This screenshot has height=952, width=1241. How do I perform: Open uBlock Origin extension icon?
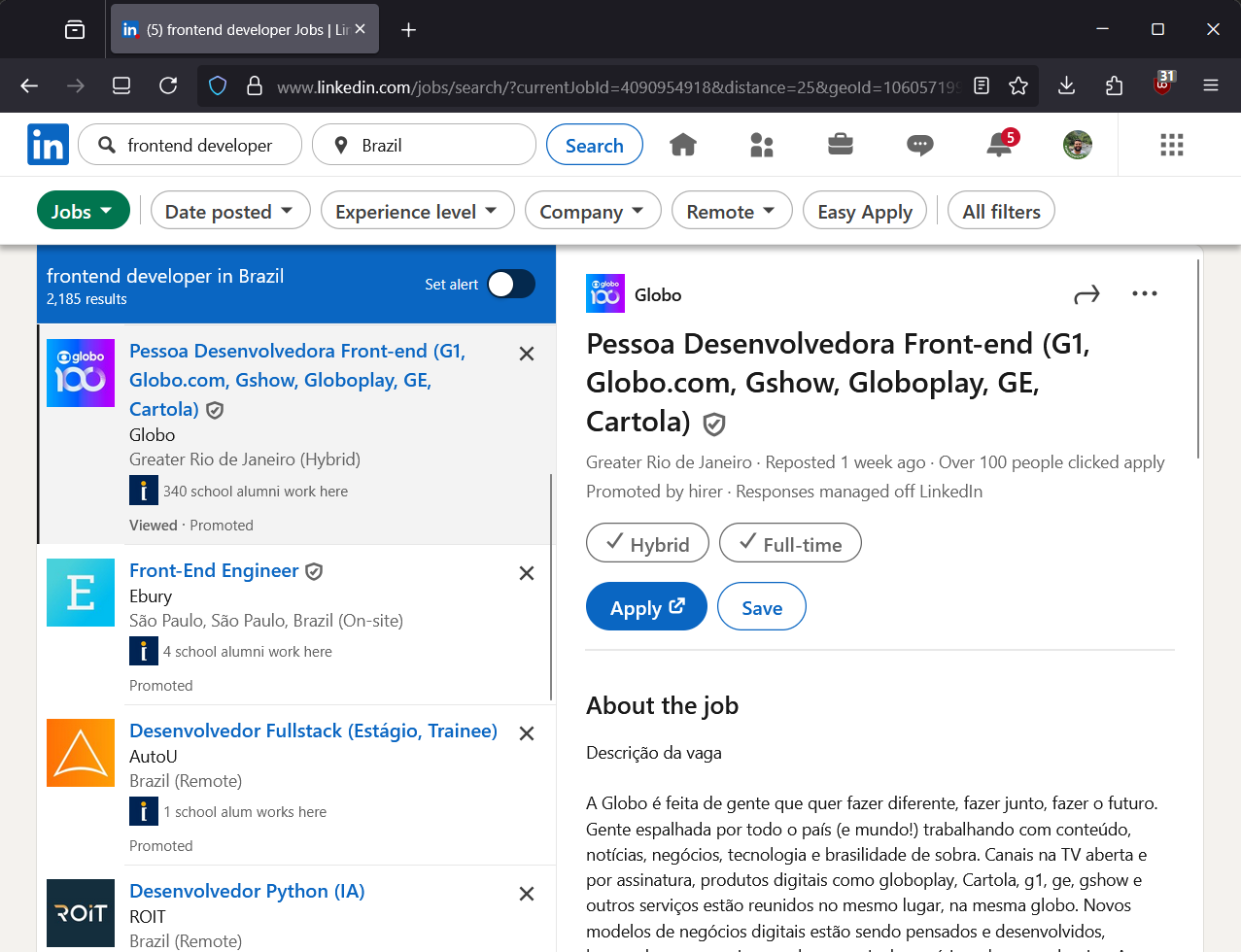coord(1163,84)
